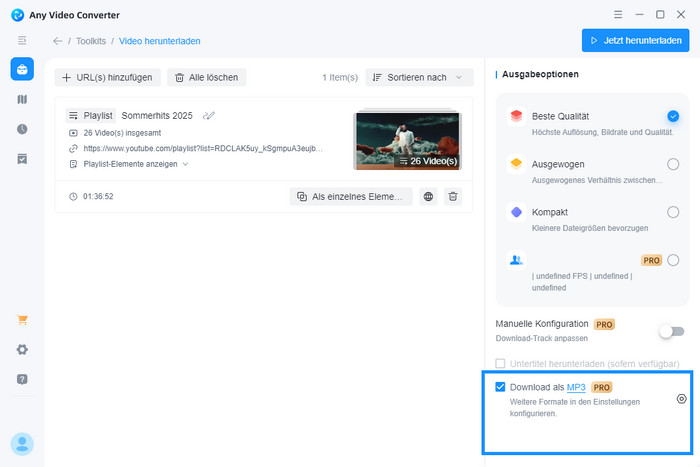Click the Ausgewogen orange icon
The image size is (700, 467).
[x=516, y=164]
